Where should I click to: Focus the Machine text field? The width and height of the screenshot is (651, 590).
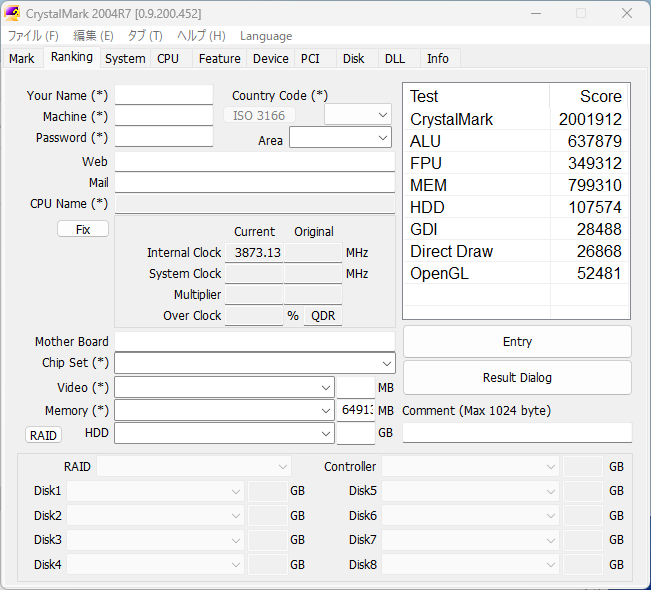point(164,116)
